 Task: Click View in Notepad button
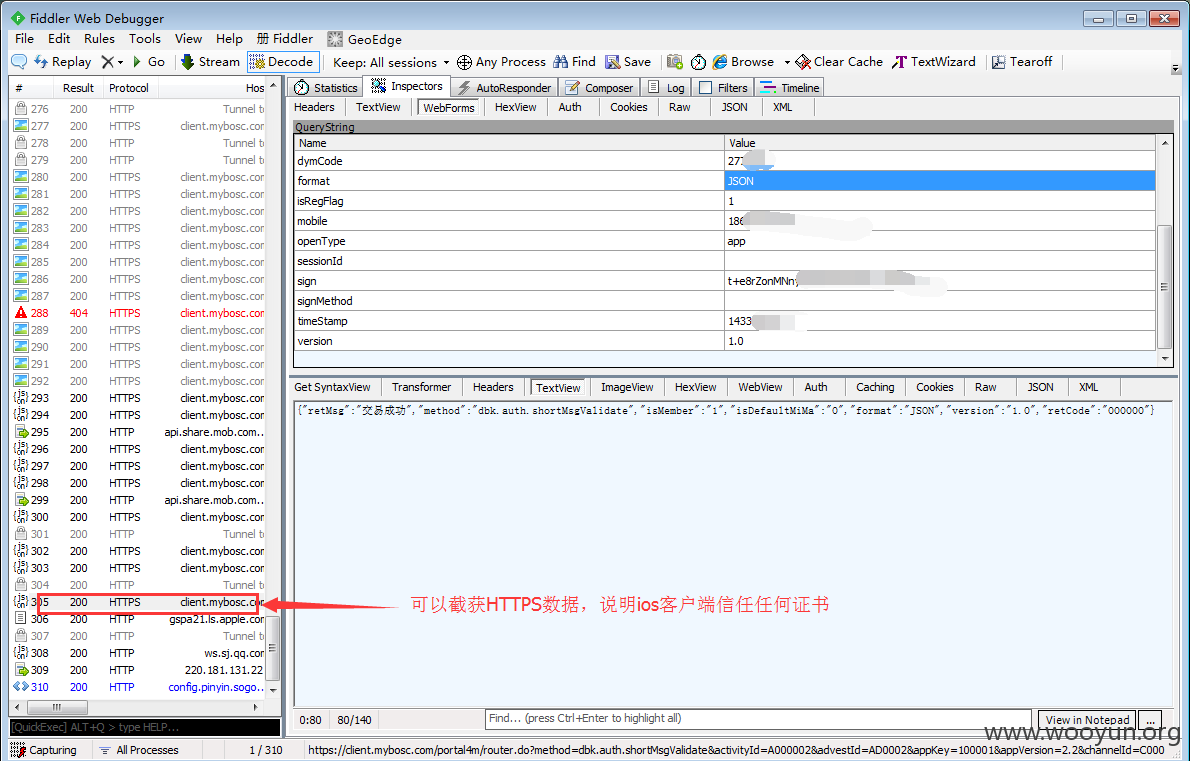pyautogui.click(x=1087, y=719)
